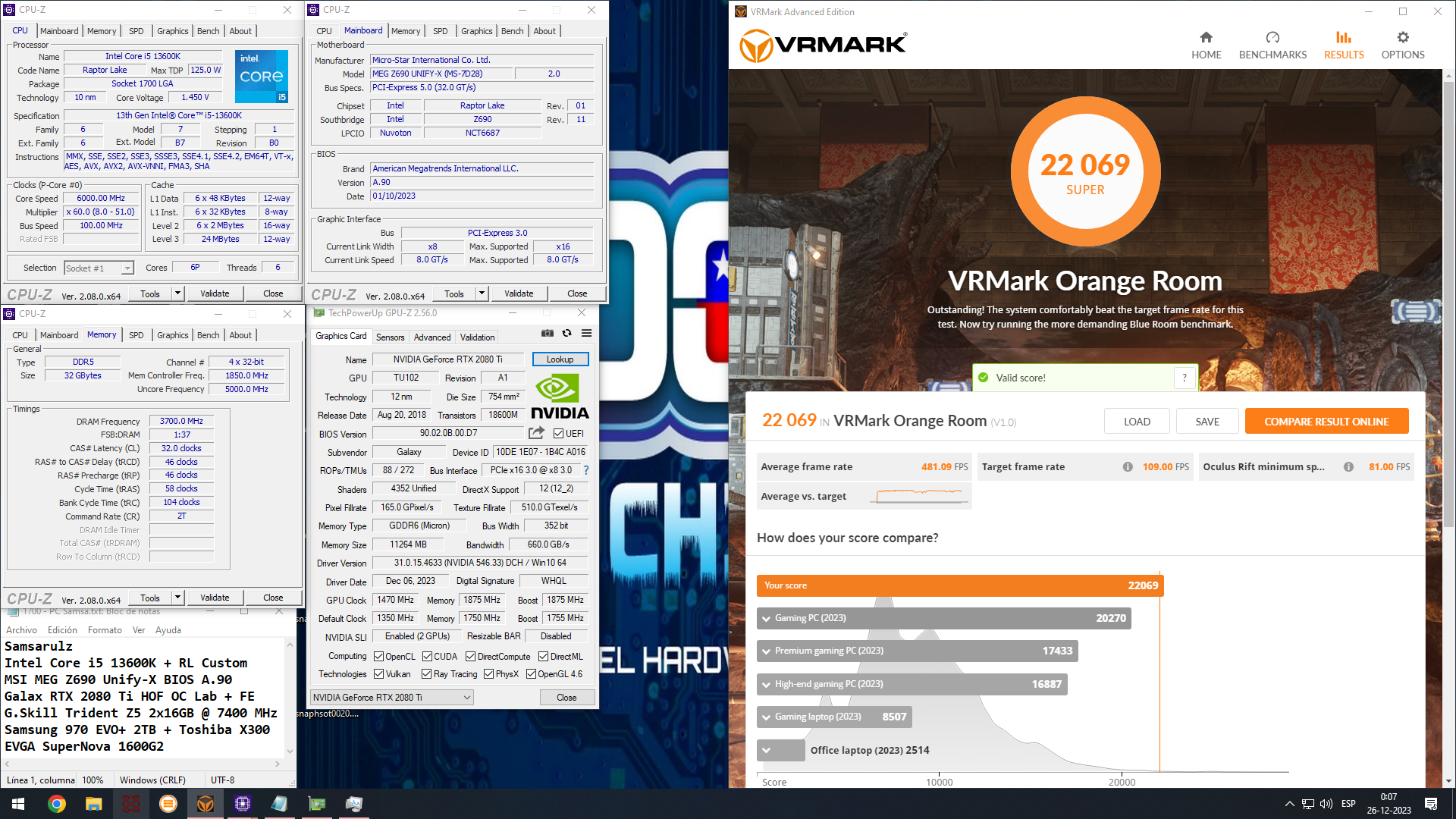
Task: Open the SPD tab in the Memory CPU-Z window
Action: (x=136, y=335)
